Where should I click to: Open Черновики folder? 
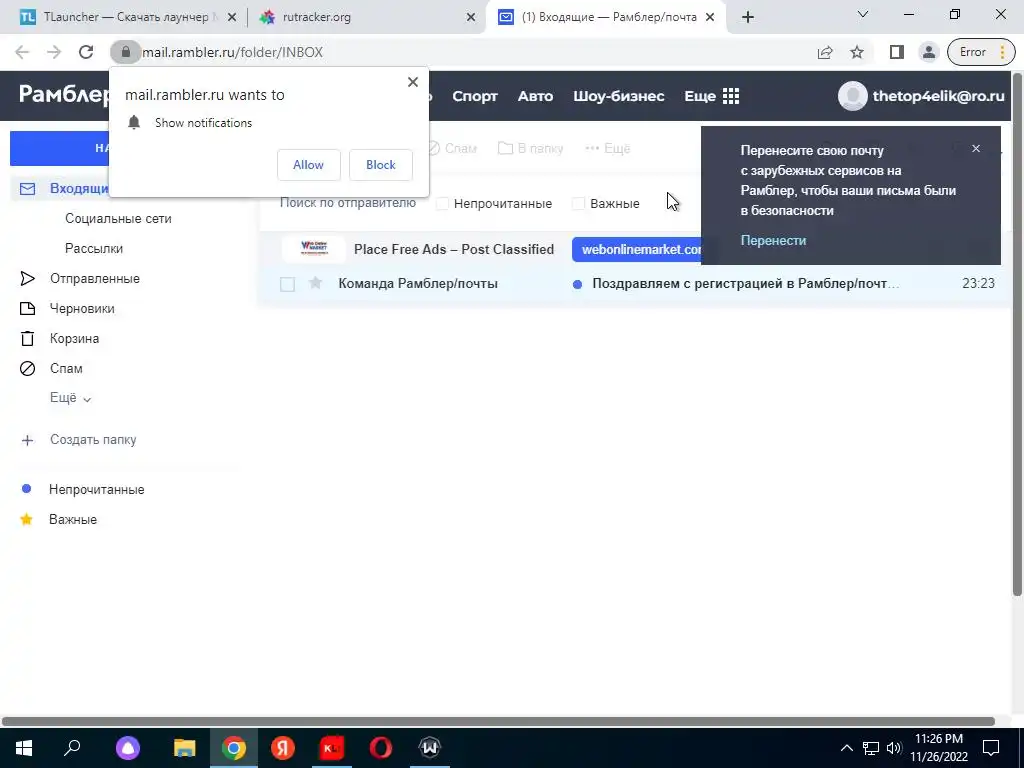(x=82, y=309)
